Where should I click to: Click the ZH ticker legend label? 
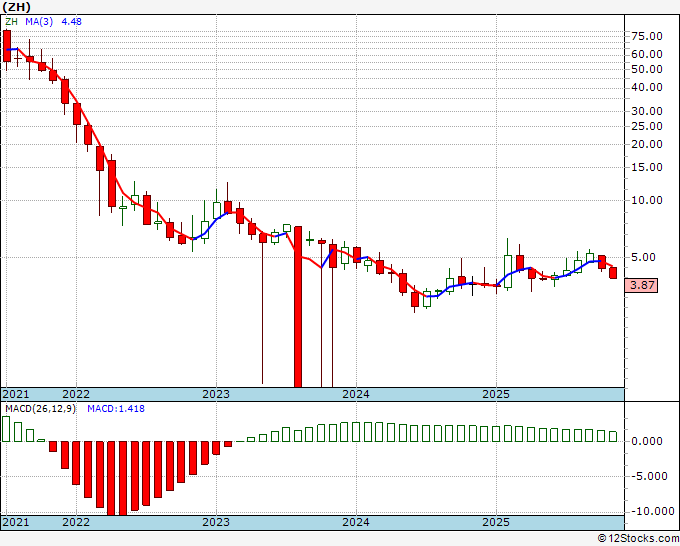tap(11, 22)
